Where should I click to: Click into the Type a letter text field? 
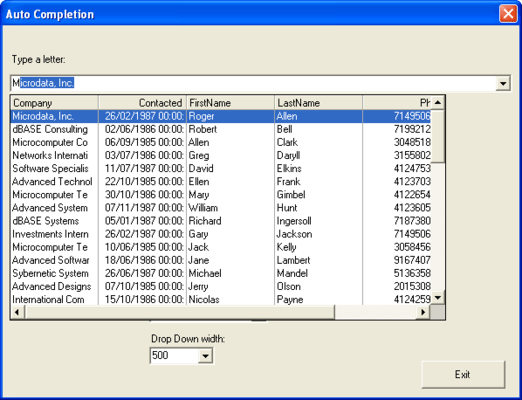click(253, 83)
